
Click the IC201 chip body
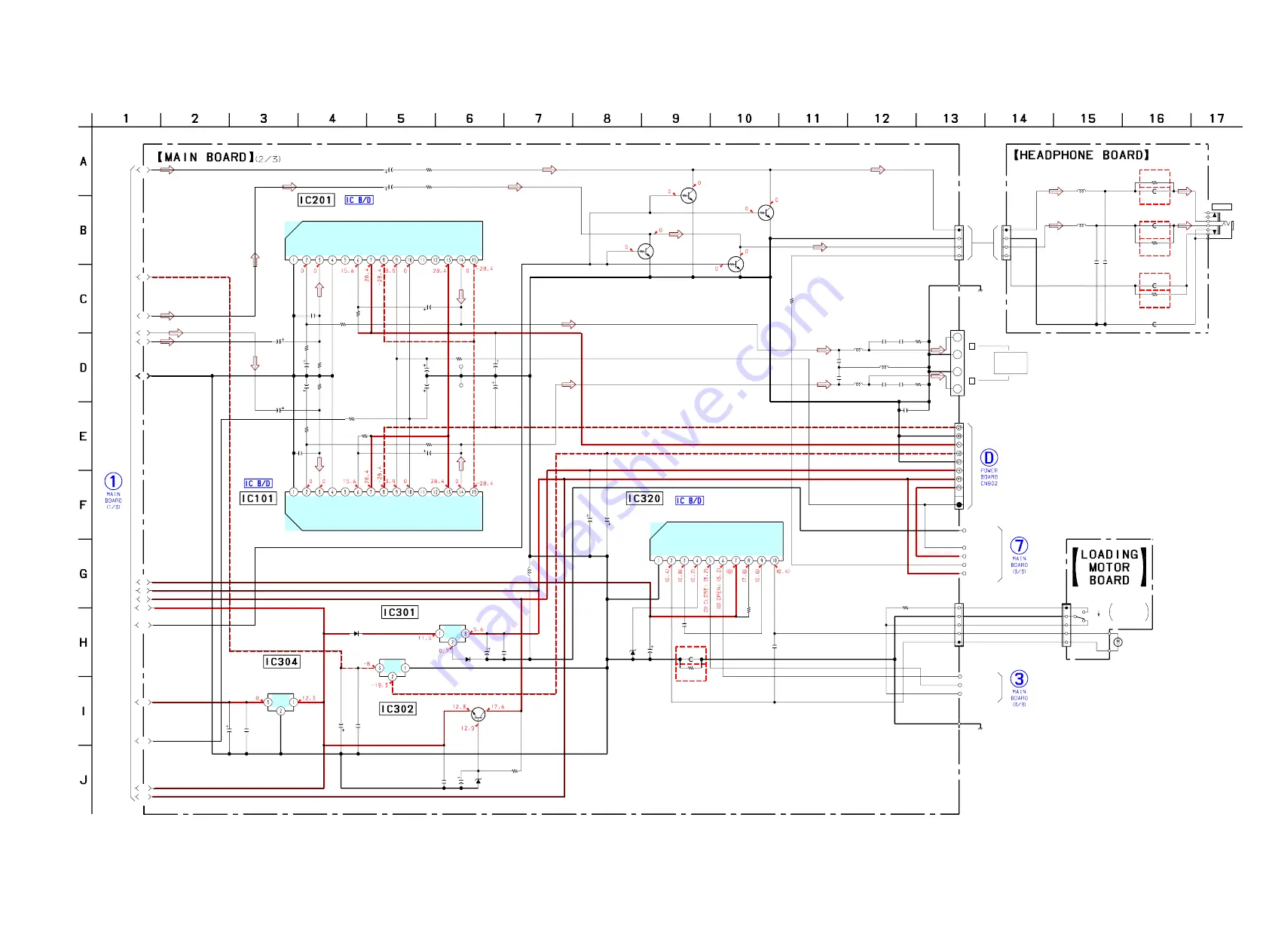tap(384, 240)
